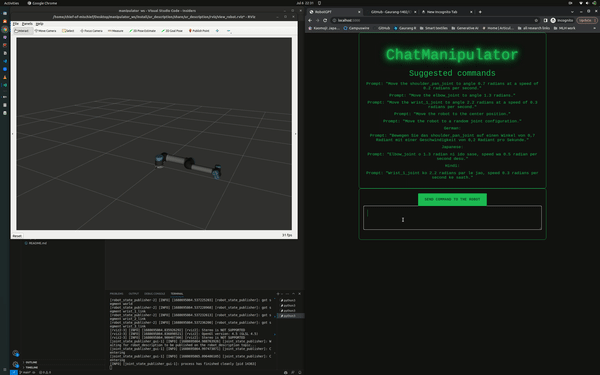
Task: Expand the Timeline section in VS Code sidebar
Action: [31, 367]
